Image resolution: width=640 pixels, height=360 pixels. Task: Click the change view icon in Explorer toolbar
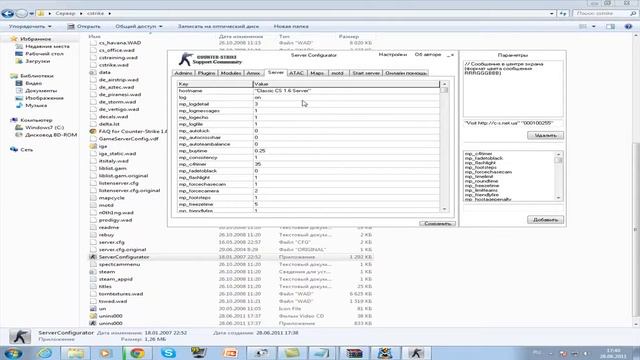click(583, 27)
